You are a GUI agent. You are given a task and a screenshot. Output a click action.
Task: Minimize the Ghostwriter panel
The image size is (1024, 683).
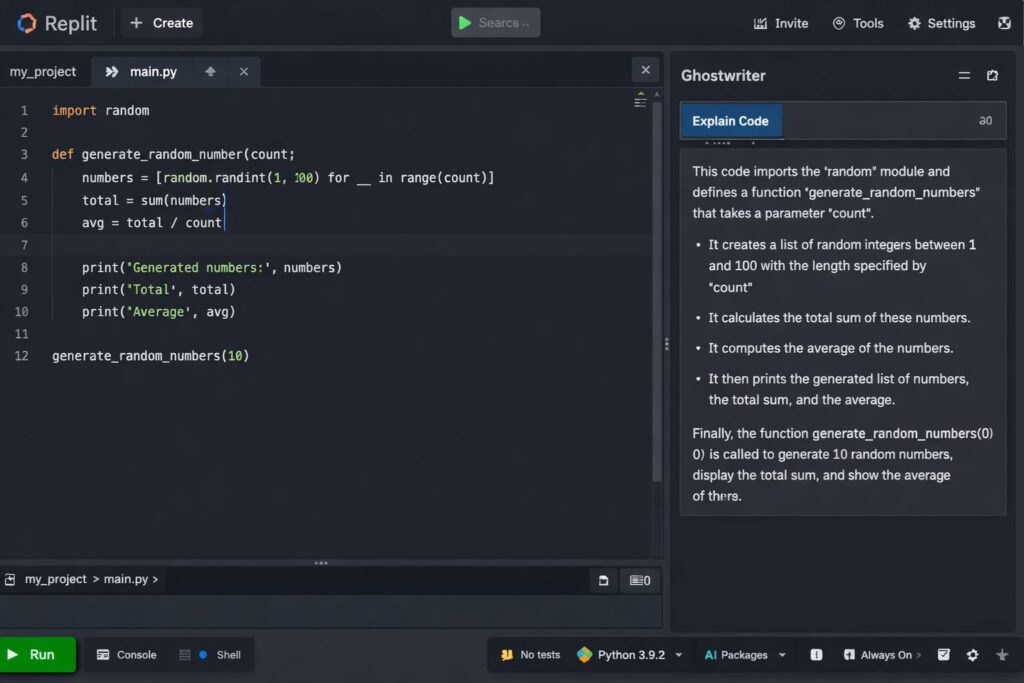[x=964, y=76]
